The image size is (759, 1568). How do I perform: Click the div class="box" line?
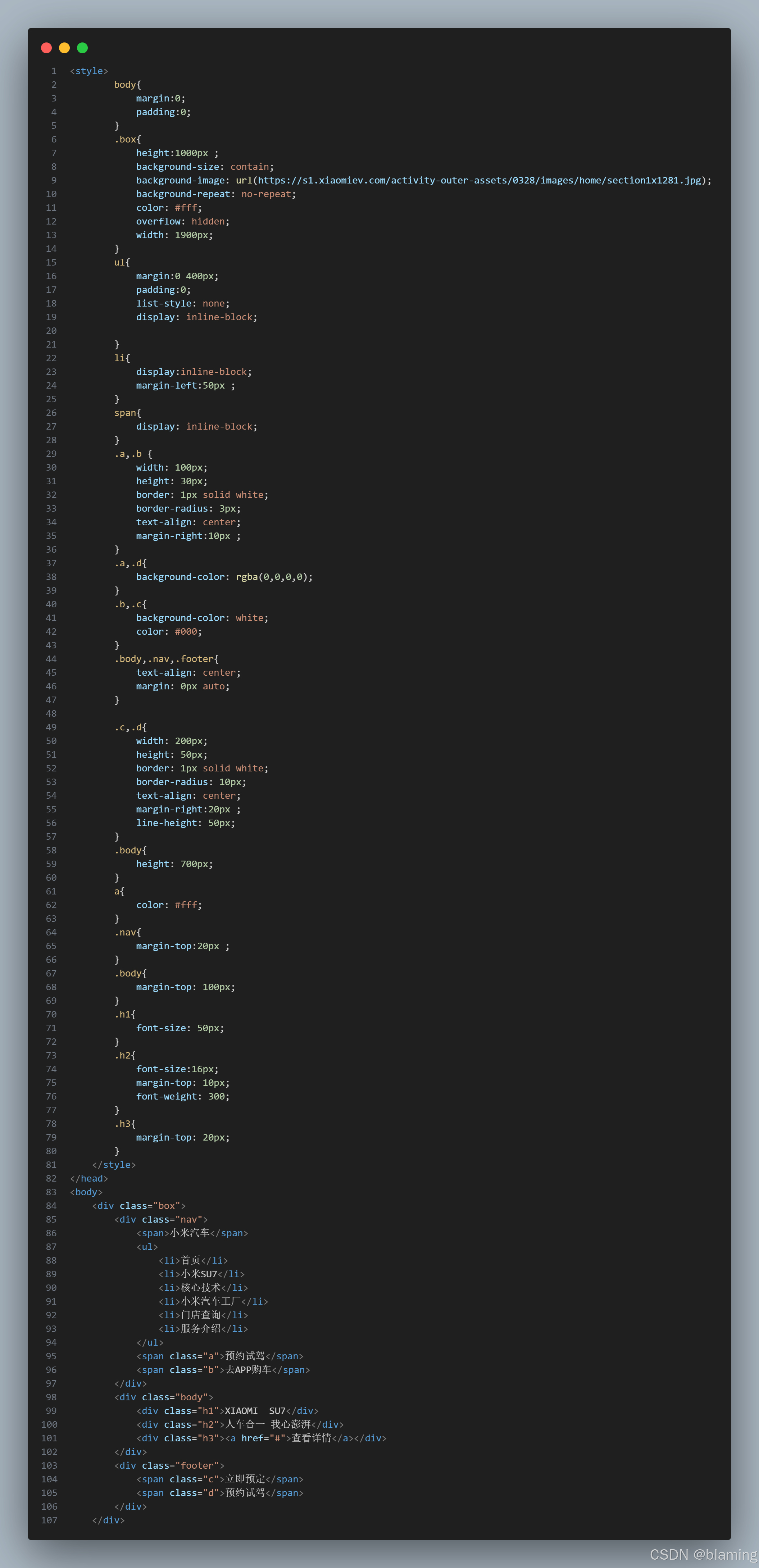tap(139, 1206)
